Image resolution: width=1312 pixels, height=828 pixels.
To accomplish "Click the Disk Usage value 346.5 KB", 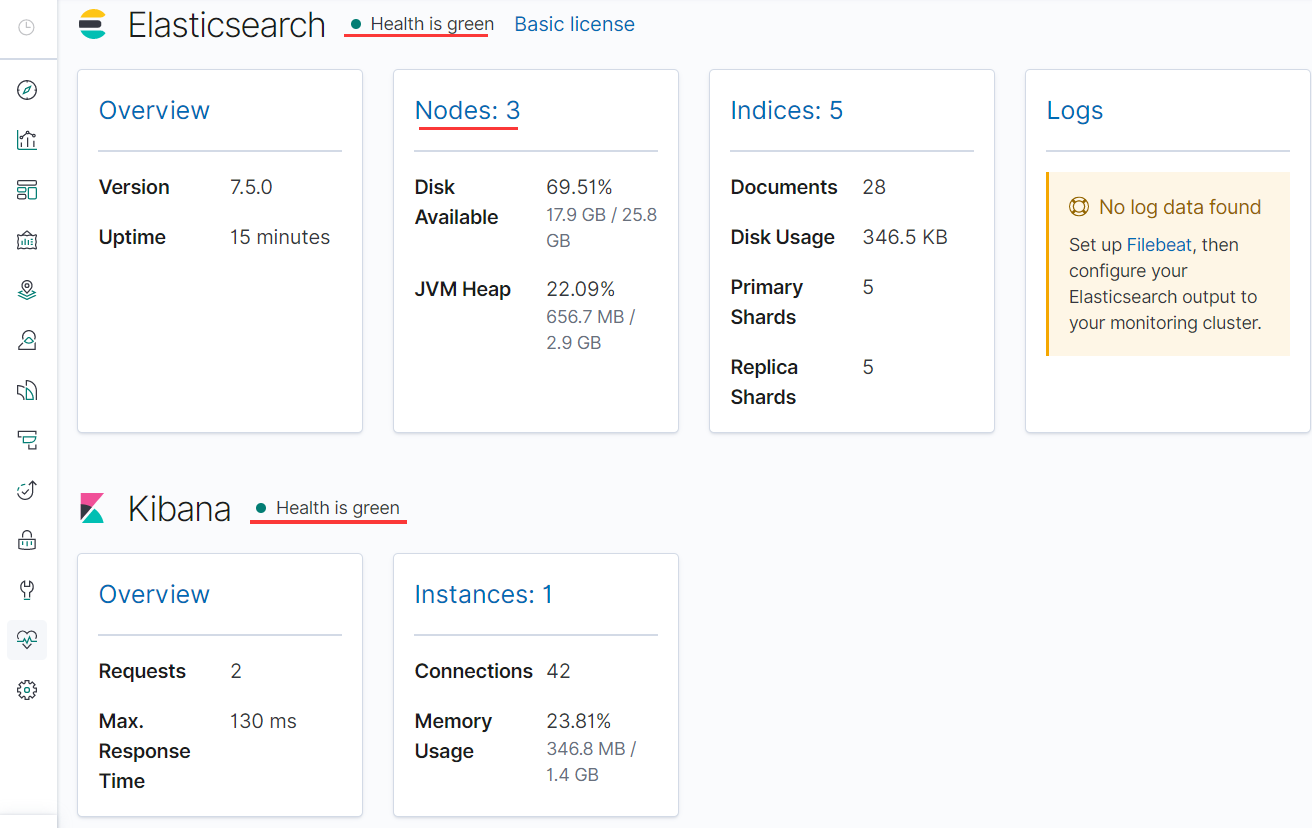I will point(905,237).
